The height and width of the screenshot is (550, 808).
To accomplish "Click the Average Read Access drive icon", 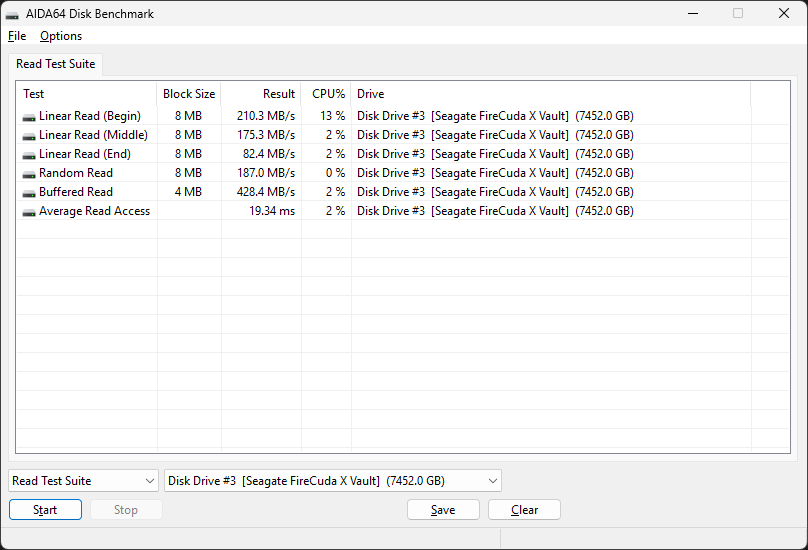I will tap(29, 211).
